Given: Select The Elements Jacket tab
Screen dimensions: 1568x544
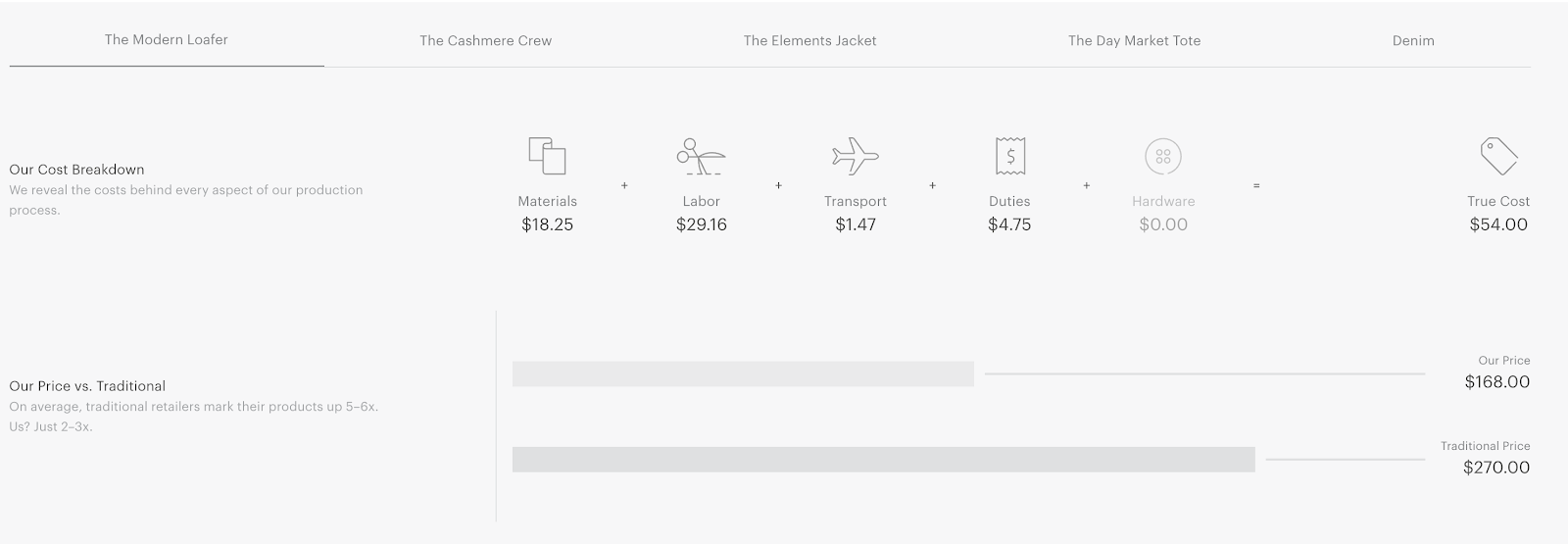Looking at the screenshot, I should tap(809, 40).
